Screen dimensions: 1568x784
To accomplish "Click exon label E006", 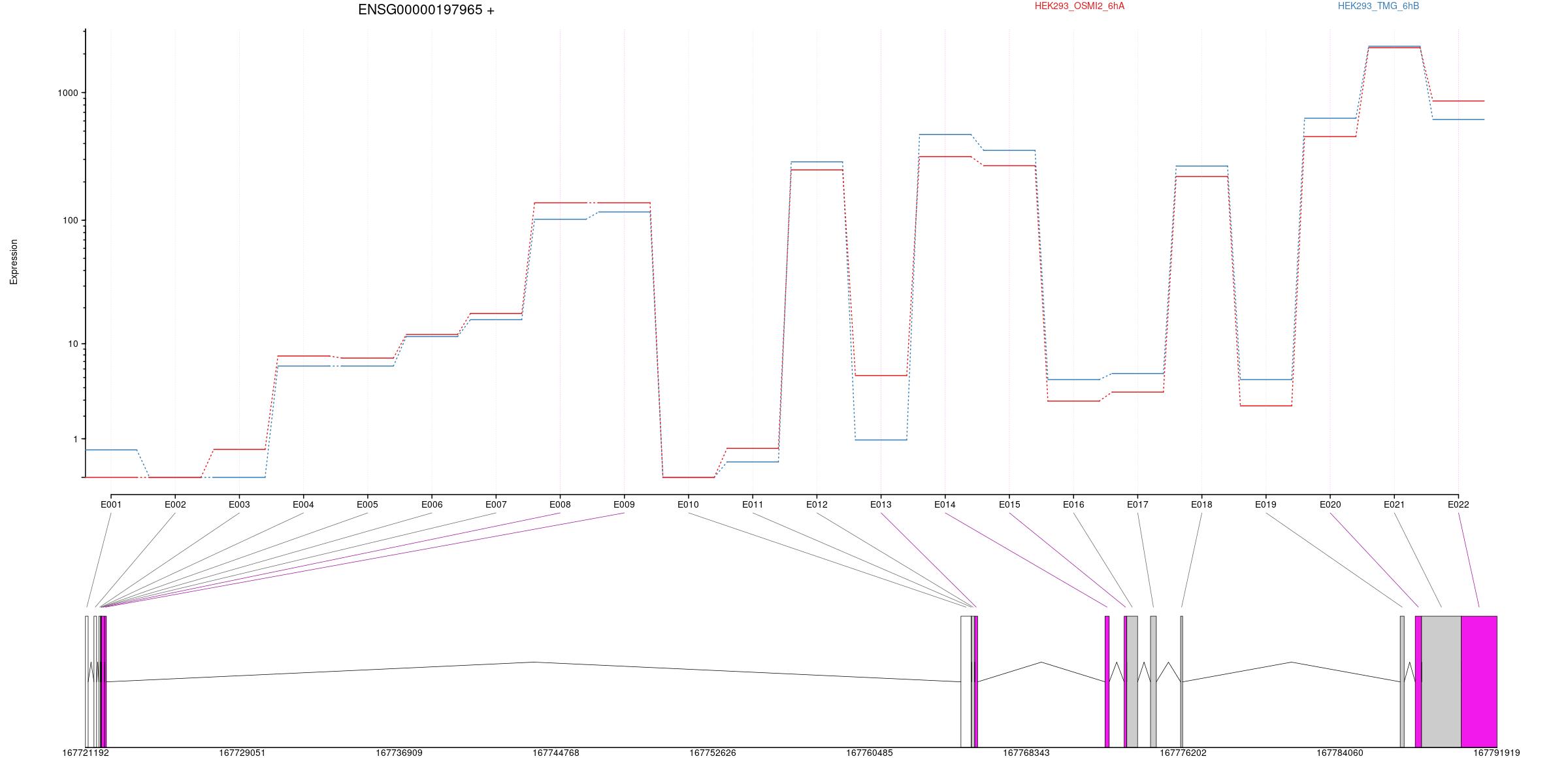I will [432, 504].
